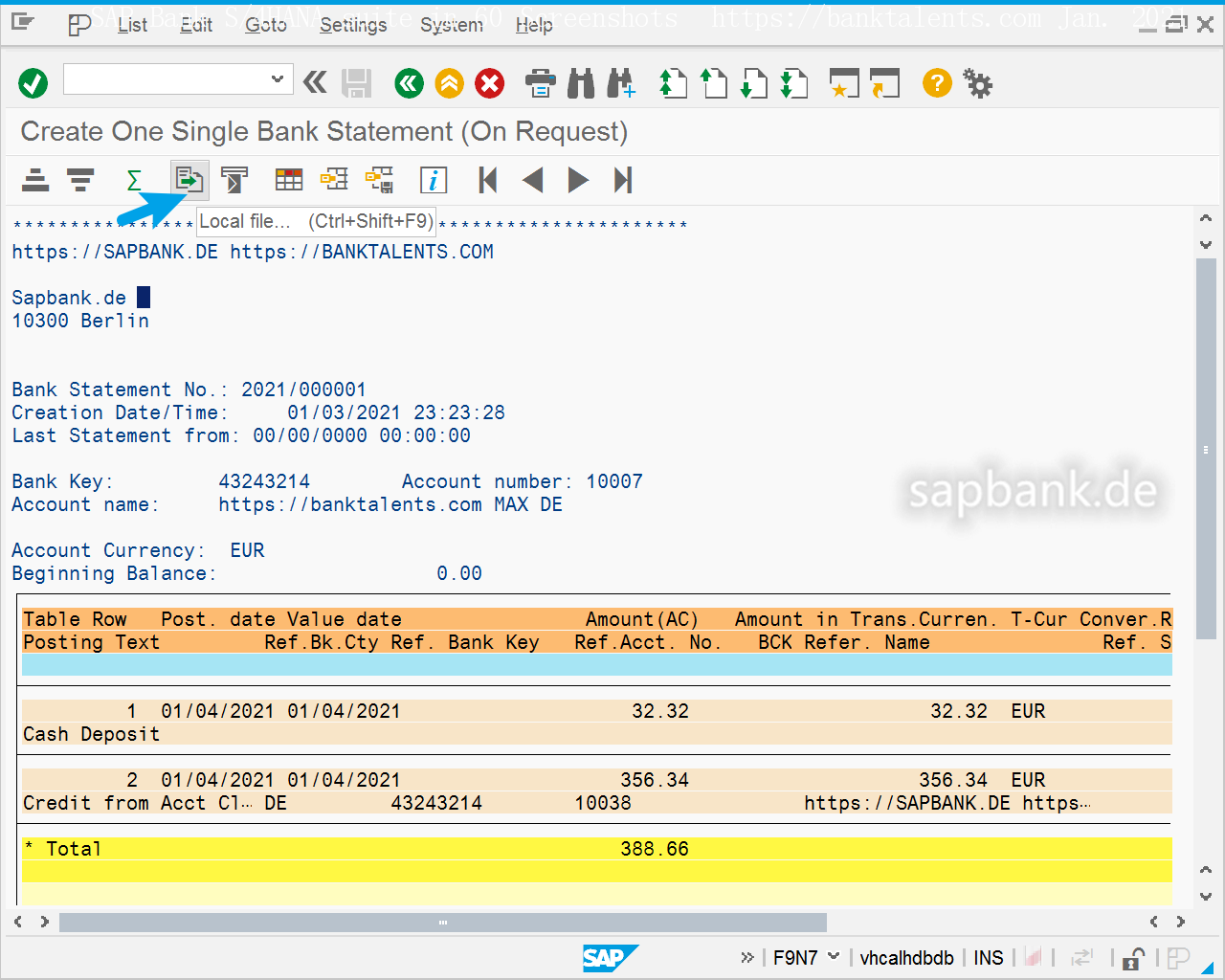The image size is (1225, 980).
Task: Click the vhcalhdbdb server name
Action: click(906, 958)
